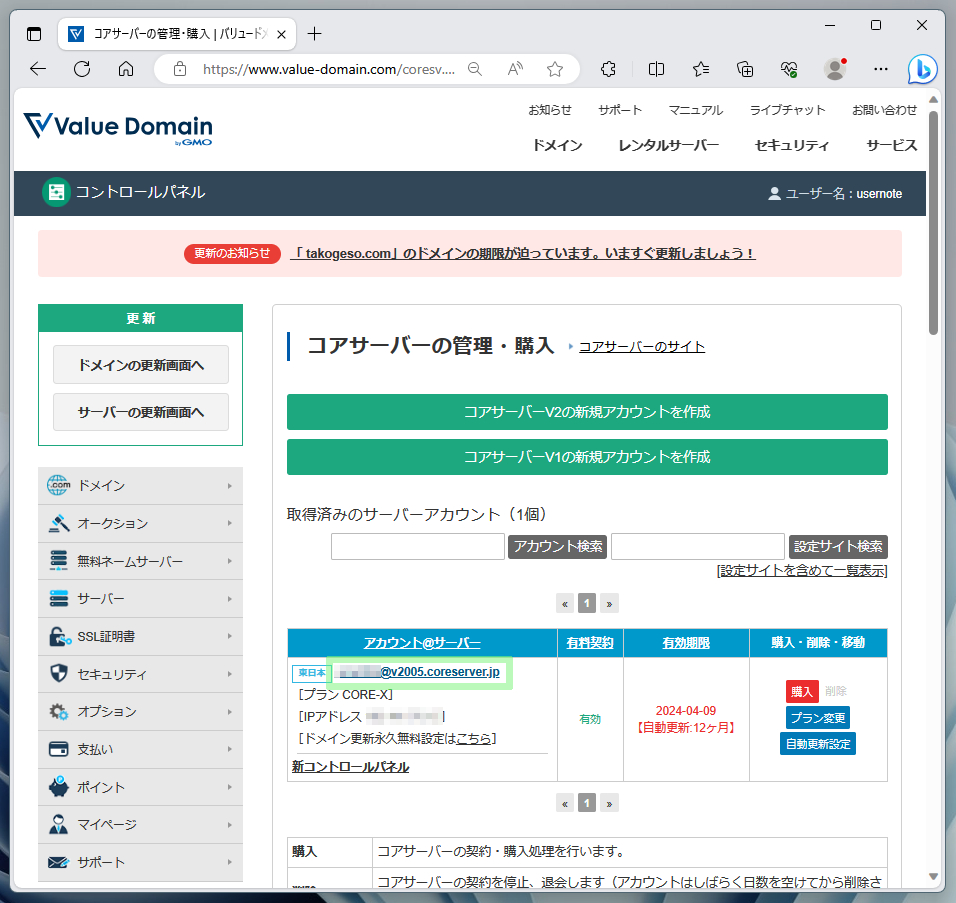This screenshot has height=903, width=956.
Task: Click the site search text field
Action: (x=697, y=546)
